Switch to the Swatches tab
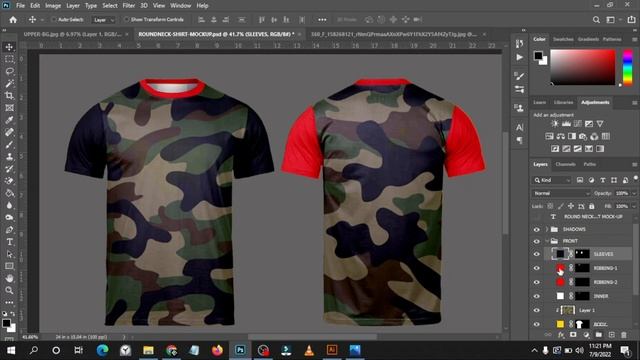Image resolution: width=640 pixels, height=360 pixels. click(563, 40)
